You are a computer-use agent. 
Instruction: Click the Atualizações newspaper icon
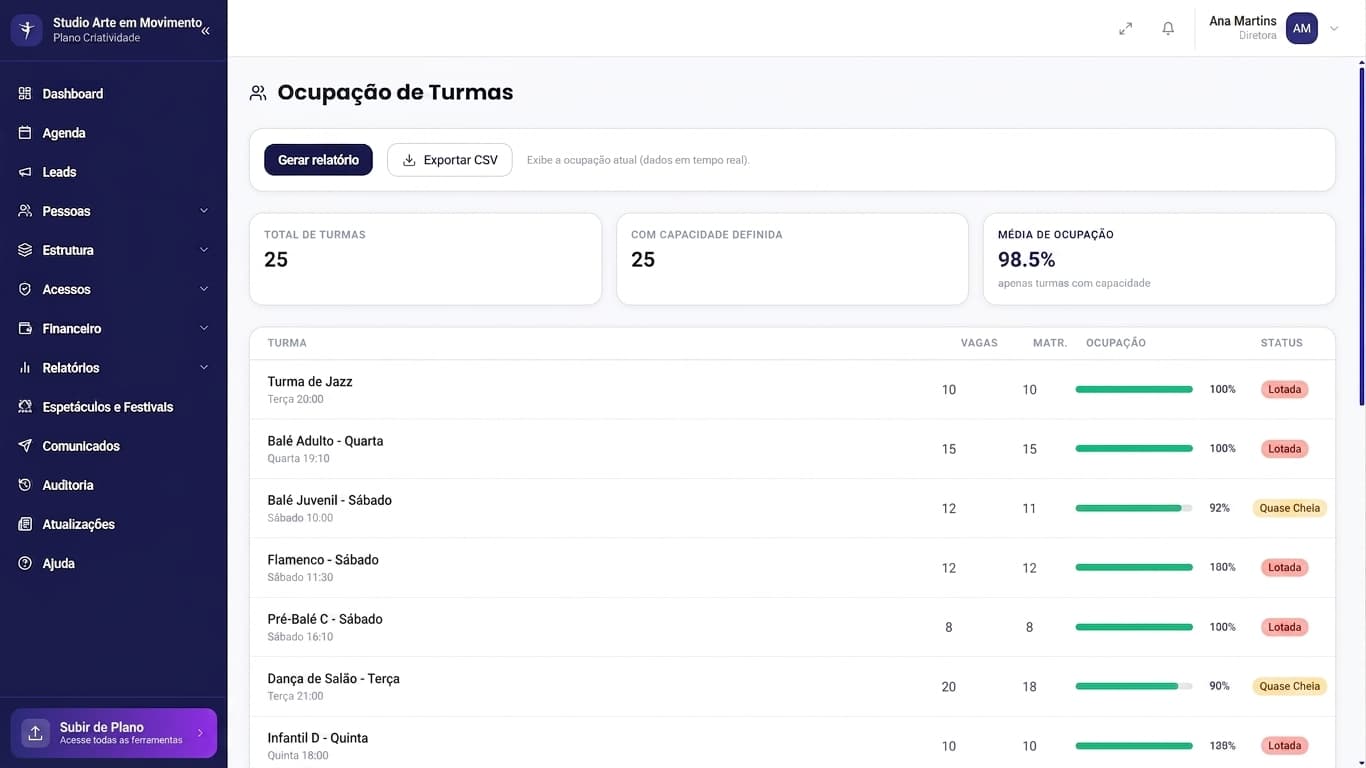[25, 524]
